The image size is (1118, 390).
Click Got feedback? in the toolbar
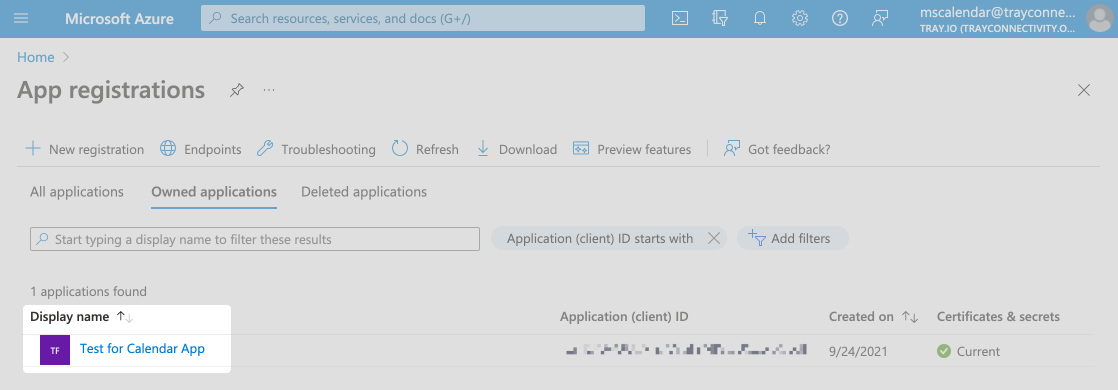[776, 149]
